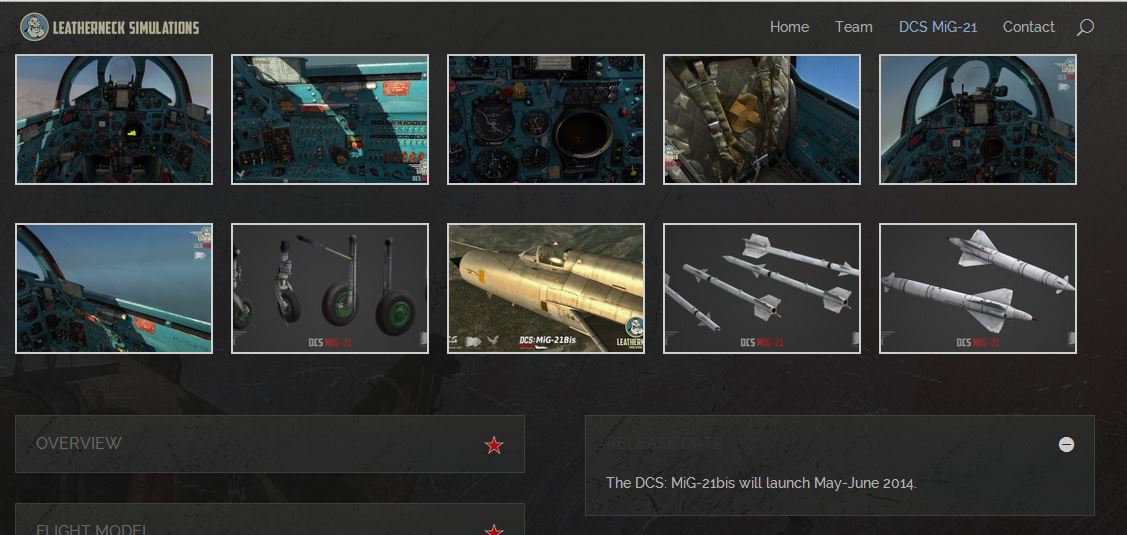Open the two large missiles thumbnail
This screenshot has height=535, width=1127.
pyautogui.click(x=978, y=288)
